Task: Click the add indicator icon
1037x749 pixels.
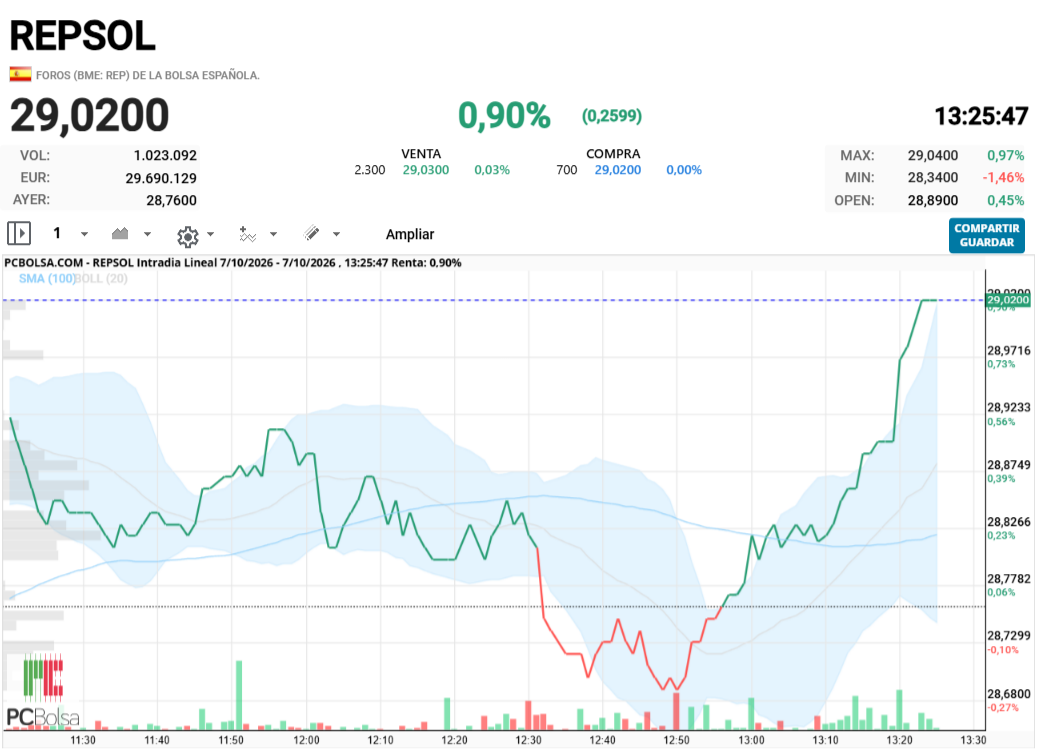Action: click(x=247, y=234)
